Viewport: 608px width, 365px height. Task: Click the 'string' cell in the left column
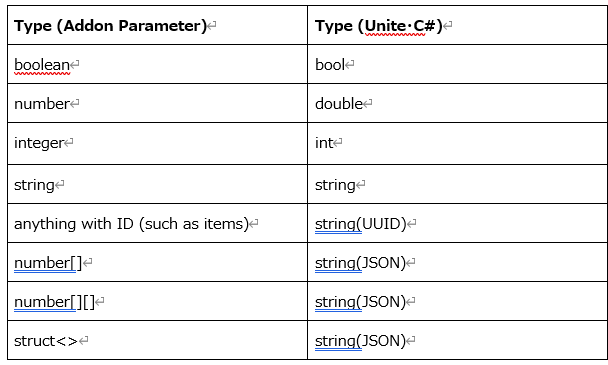click(157, 184)
